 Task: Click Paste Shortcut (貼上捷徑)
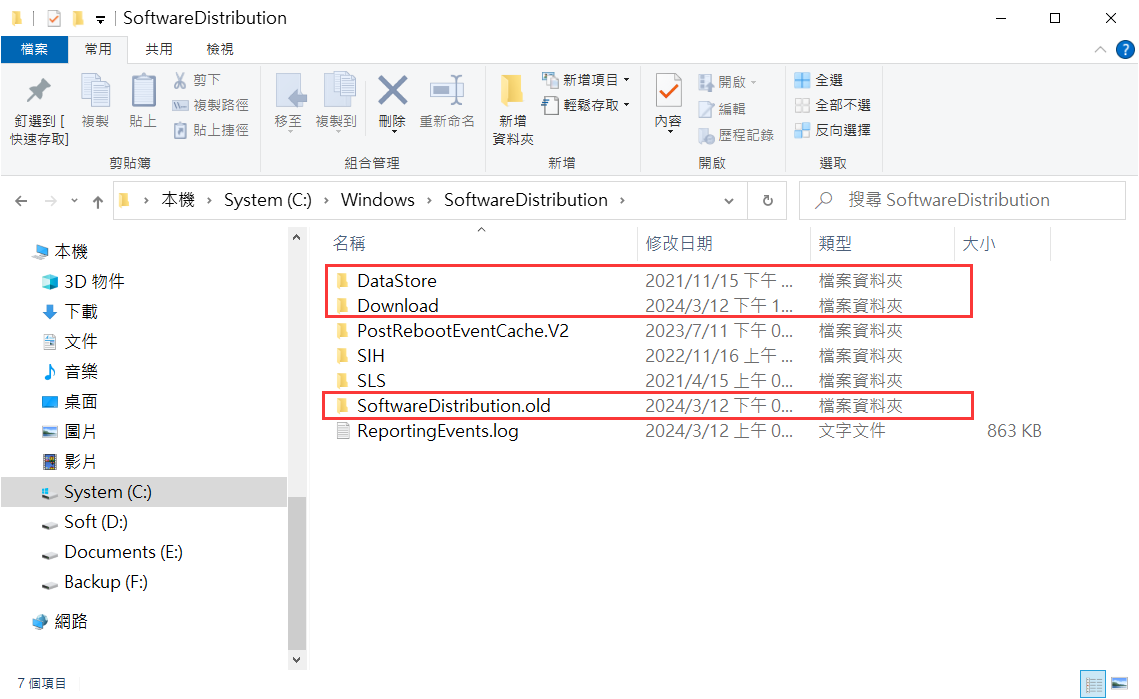(211, 130)
